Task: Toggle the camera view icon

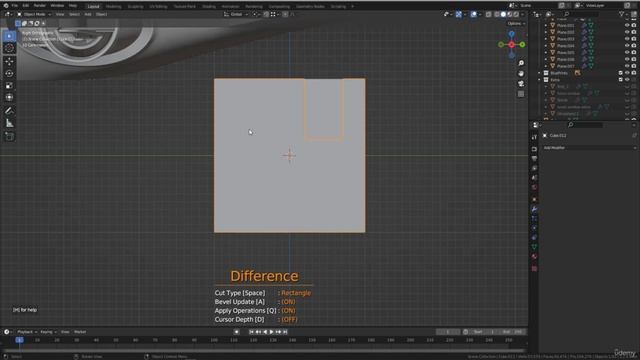Action: point(521,84)
